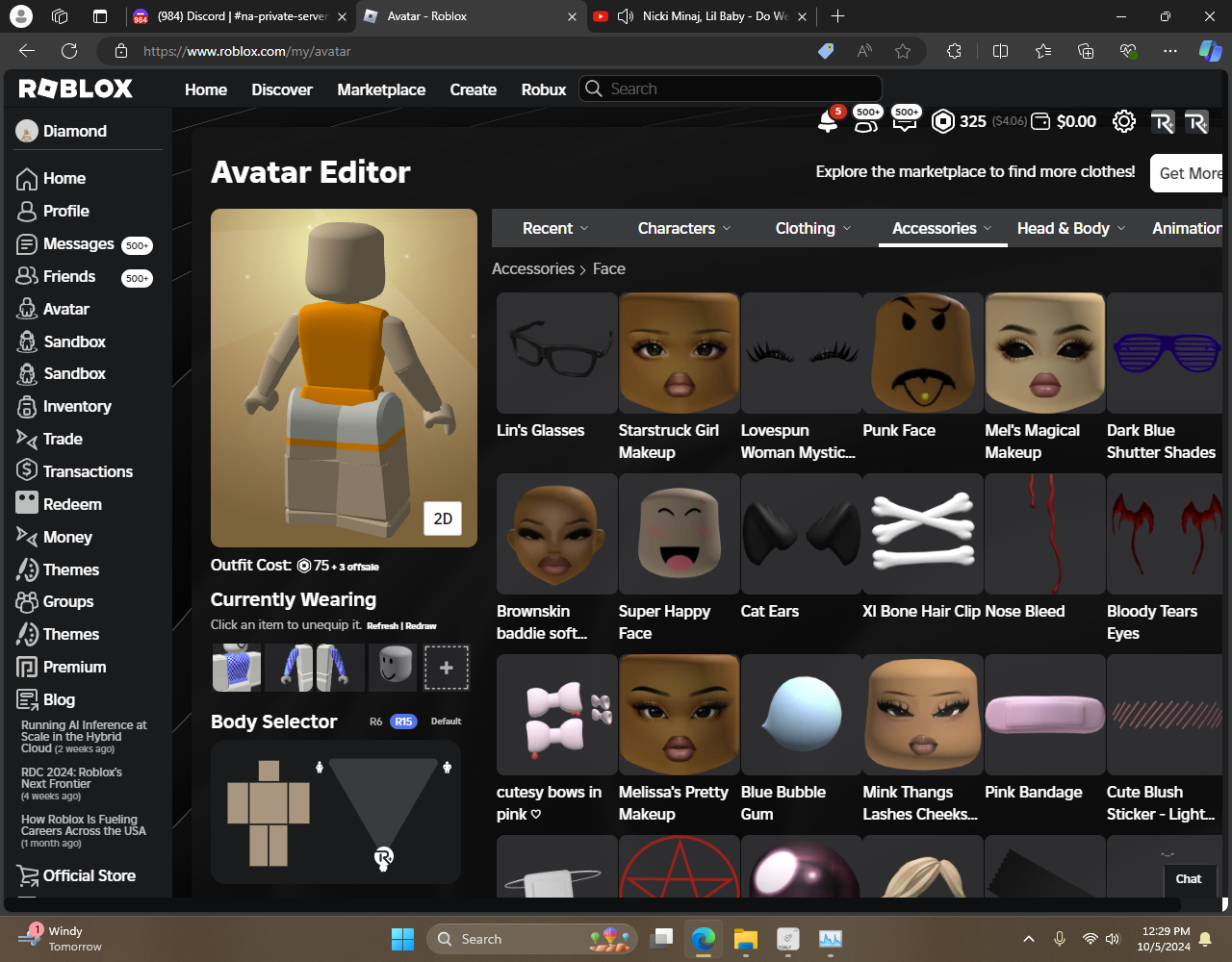Open Robux in top navigation
Viewport: 1232px width, 962px height.
[x=544, y=89]
